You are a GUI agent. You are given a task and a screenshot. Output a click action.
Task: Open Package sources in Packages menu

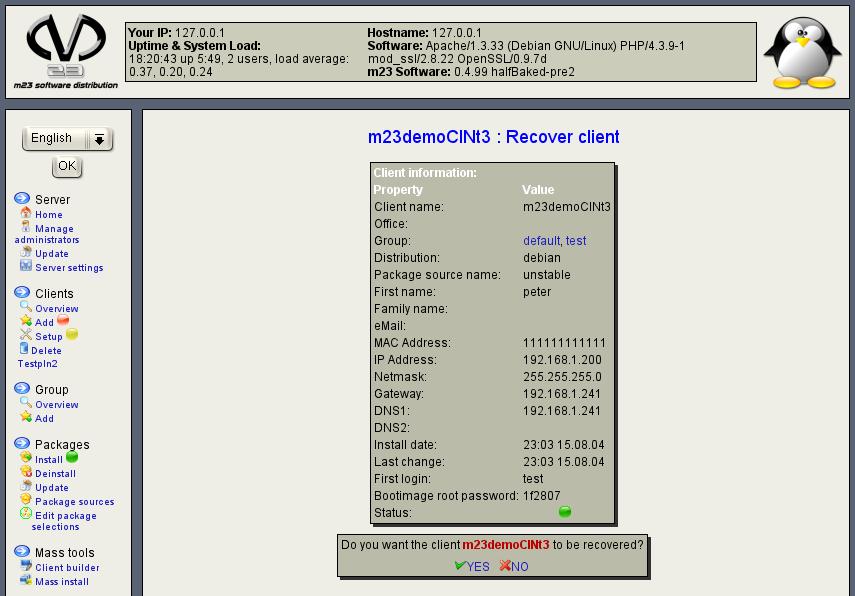point(74,502)
